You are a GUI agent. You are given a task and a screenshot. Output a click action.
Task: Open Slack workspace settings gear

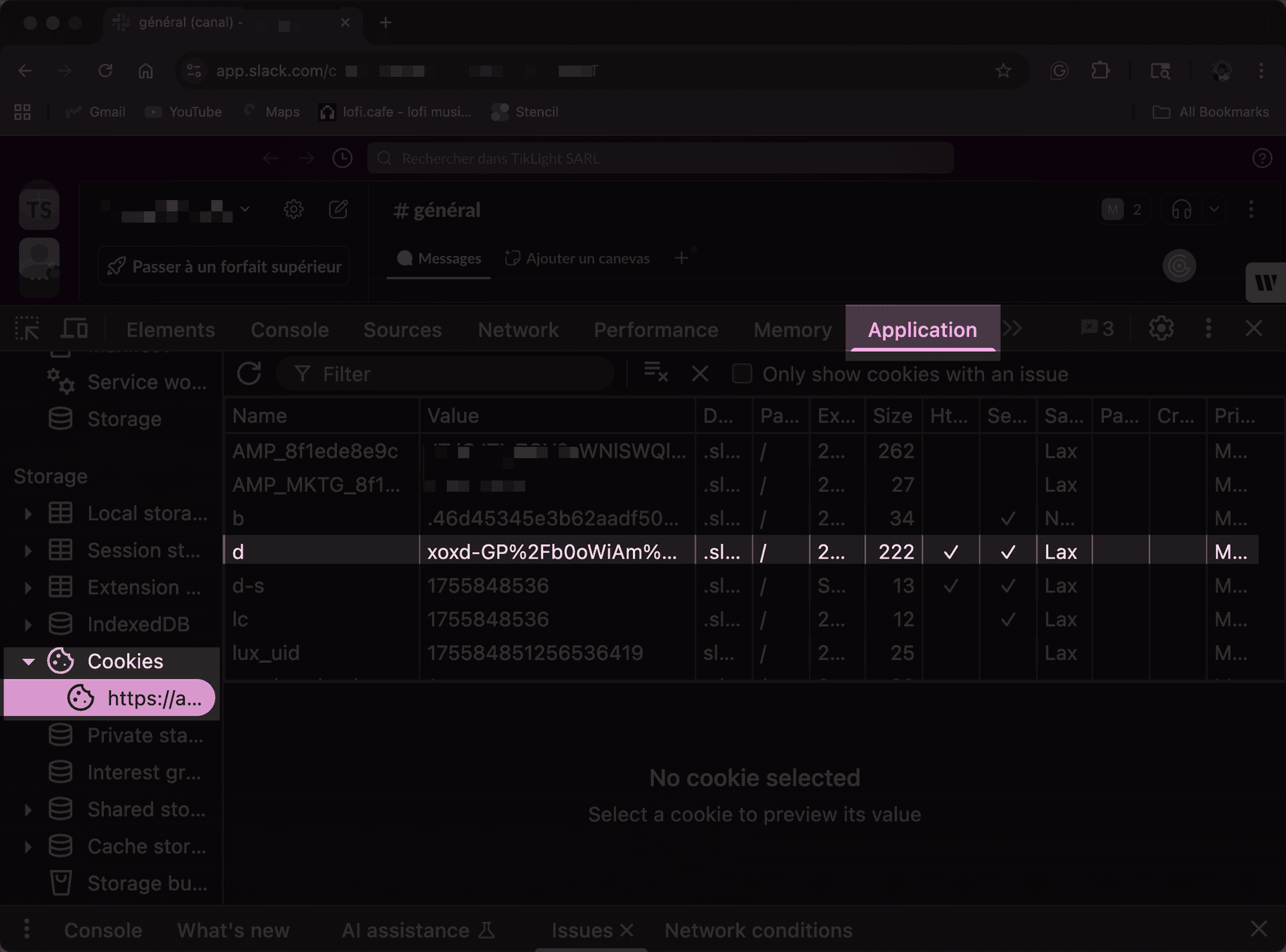click(x=293, y=209)
